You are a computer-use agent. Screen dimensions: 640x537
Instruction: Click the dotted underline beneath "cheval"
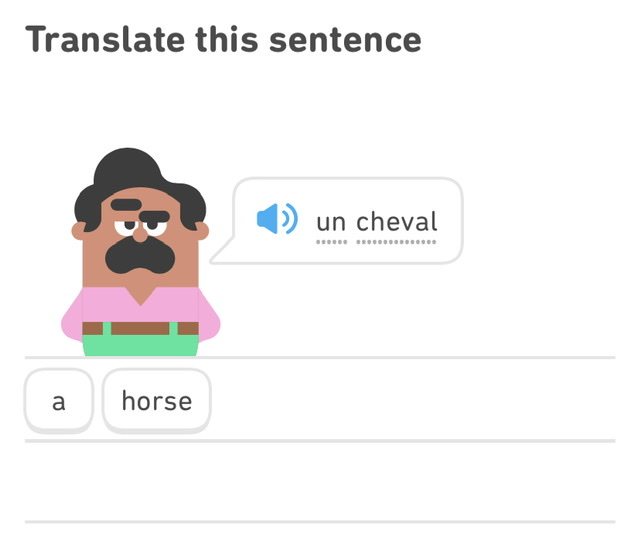coord(396,242)
